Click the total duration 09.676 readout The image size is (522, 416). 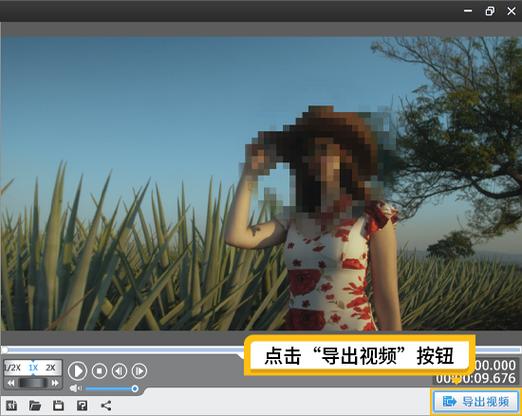click(x=476, y=378)
